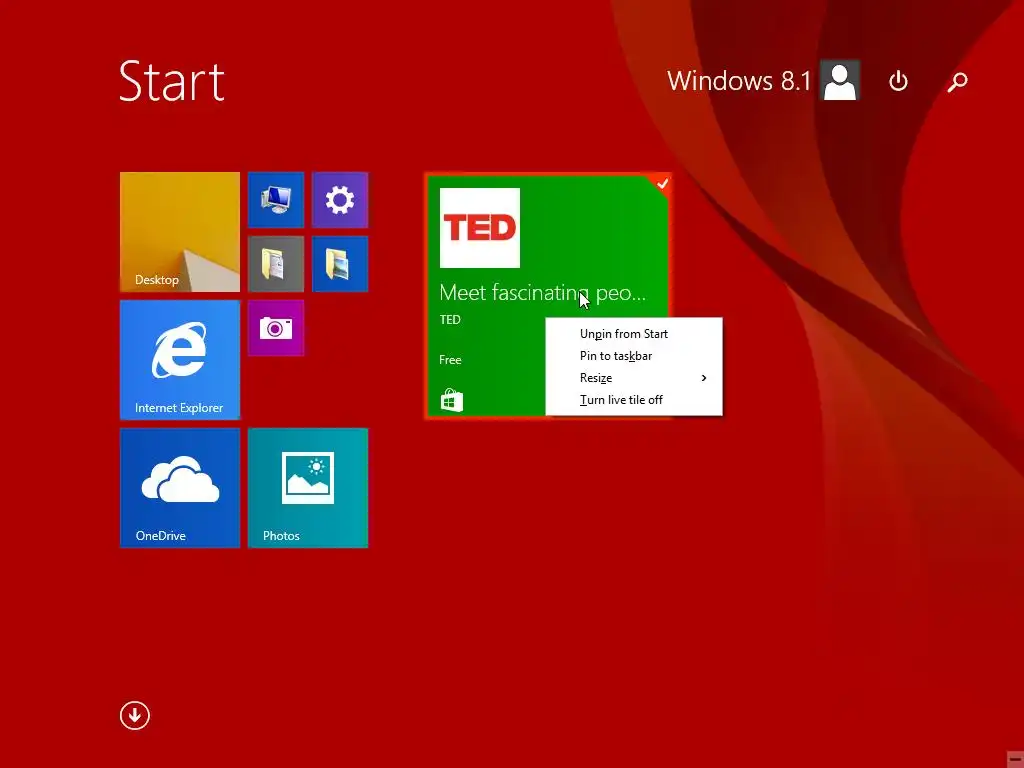Click the Start heading text
Viewport: 1024px width, 768px height.
[x=172, y=81]
